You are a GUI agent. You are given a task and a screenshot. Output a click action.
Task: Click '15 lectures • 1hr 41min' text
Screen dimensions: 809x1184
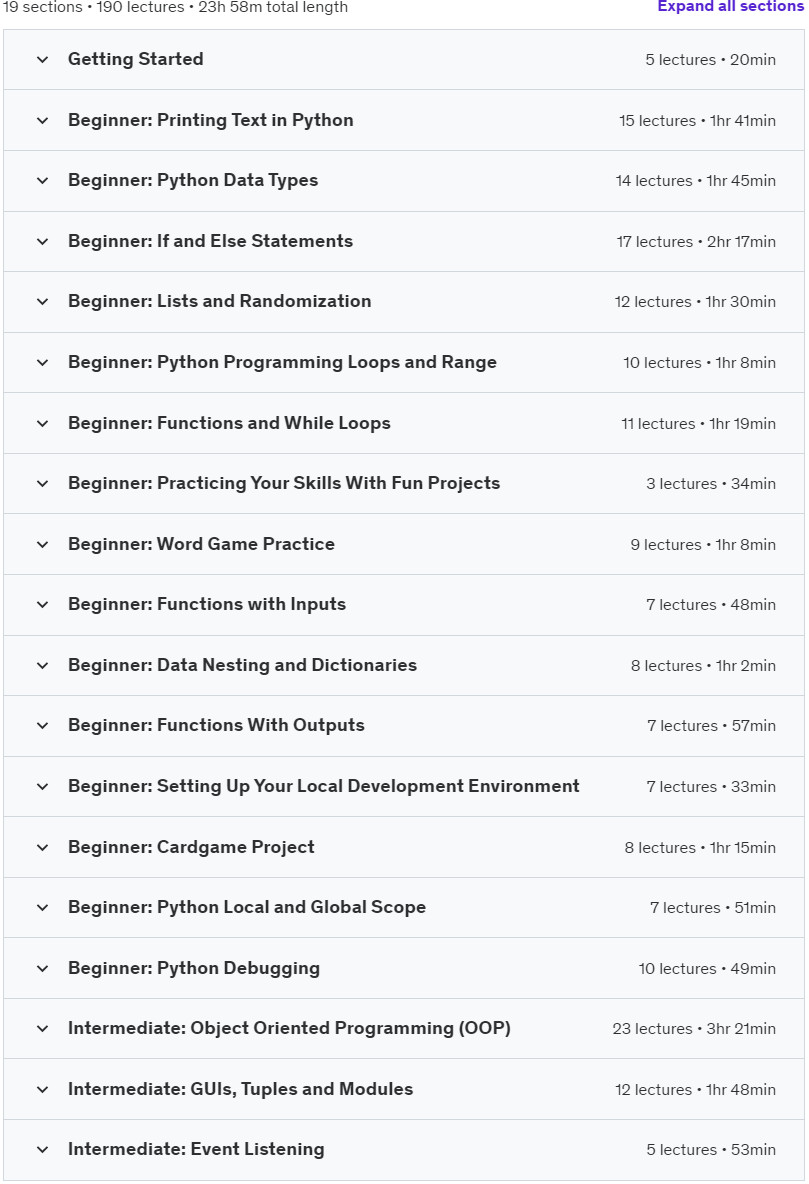point(697,121)
